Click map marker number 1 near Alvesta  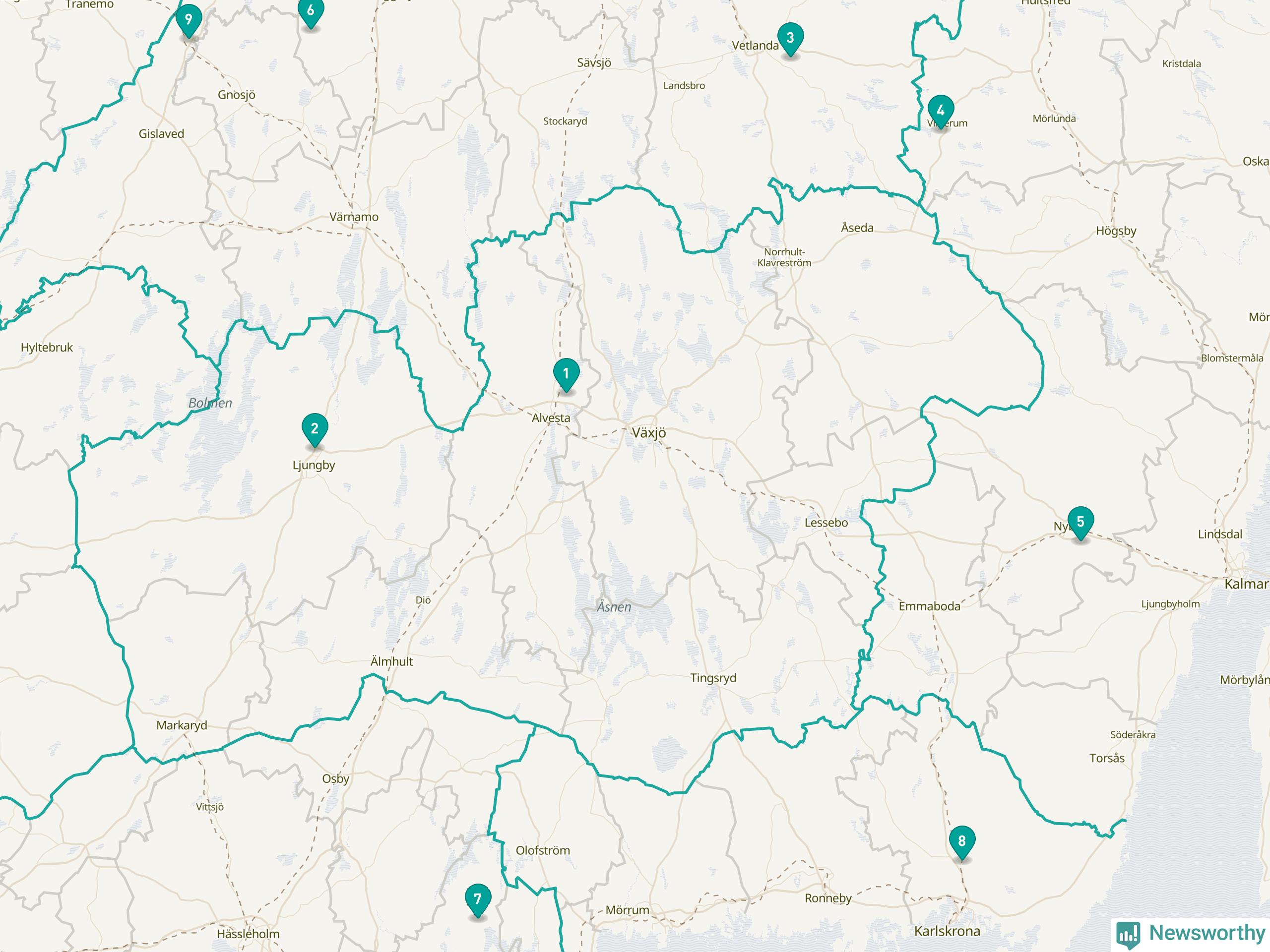566,376
